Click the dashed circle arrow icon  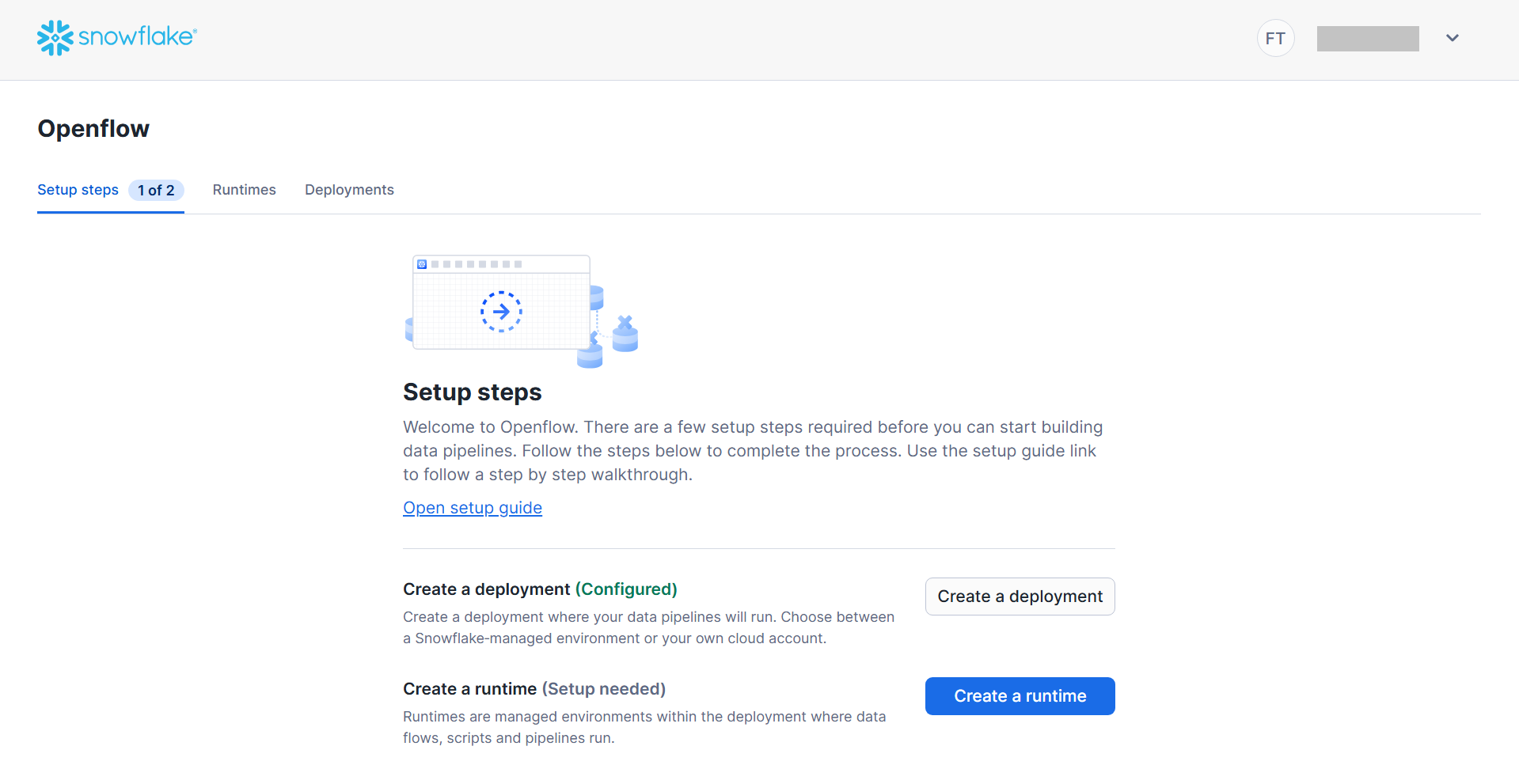point(501,311)
